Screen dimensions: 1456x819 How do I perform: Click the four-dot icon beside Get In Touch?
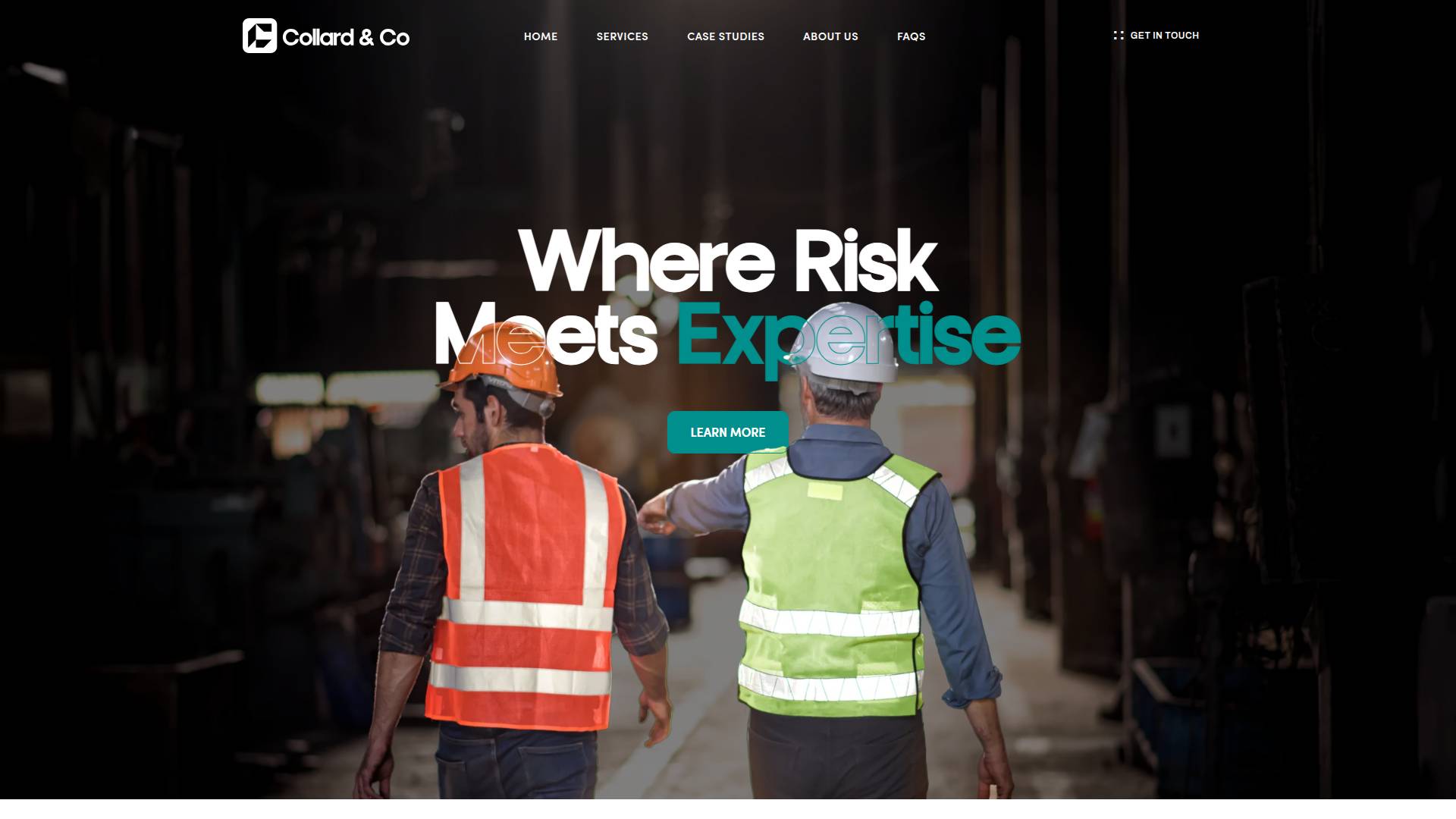tap(1119, 36)
